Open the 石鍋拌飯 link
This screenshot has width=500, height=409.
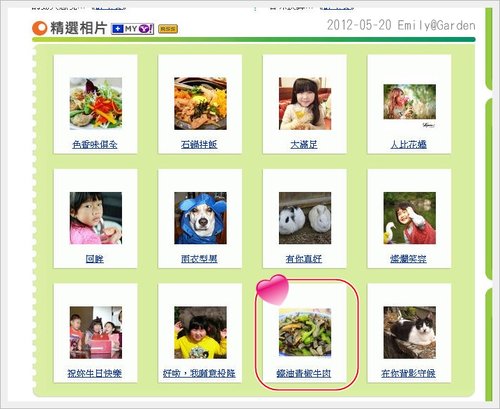199,144
